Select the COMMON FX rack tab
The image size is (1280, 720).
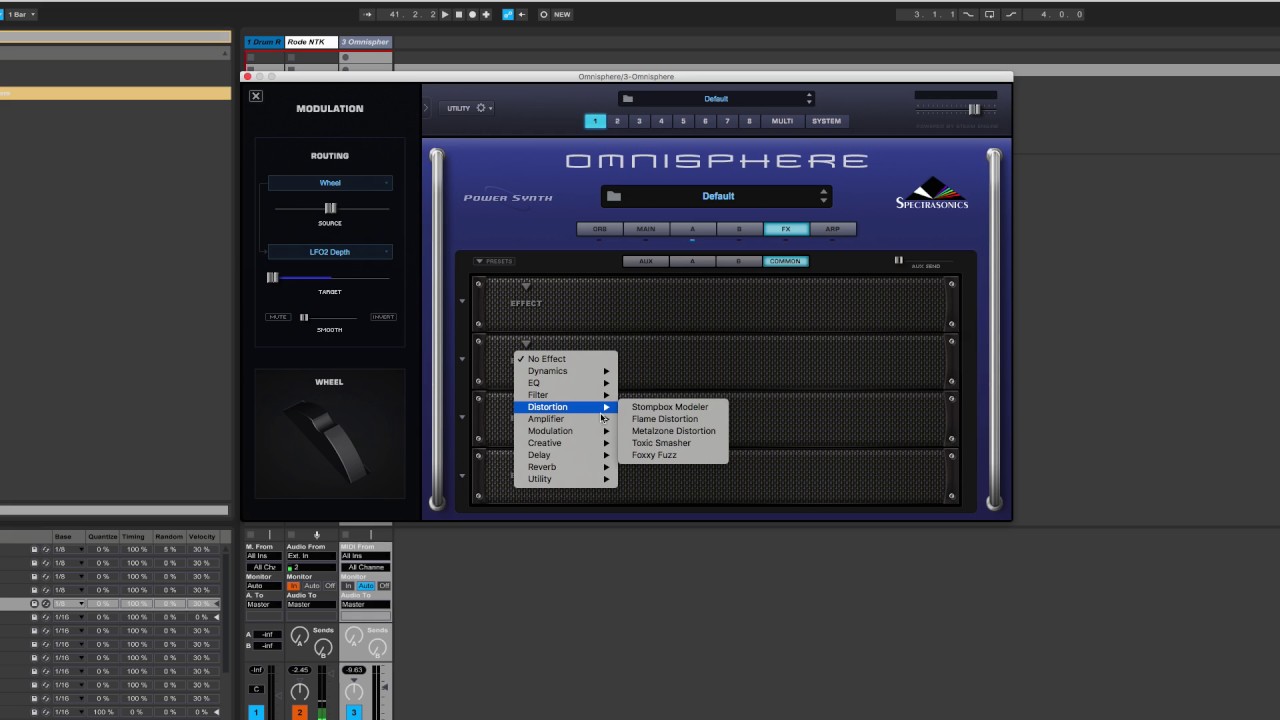(785, 261)
